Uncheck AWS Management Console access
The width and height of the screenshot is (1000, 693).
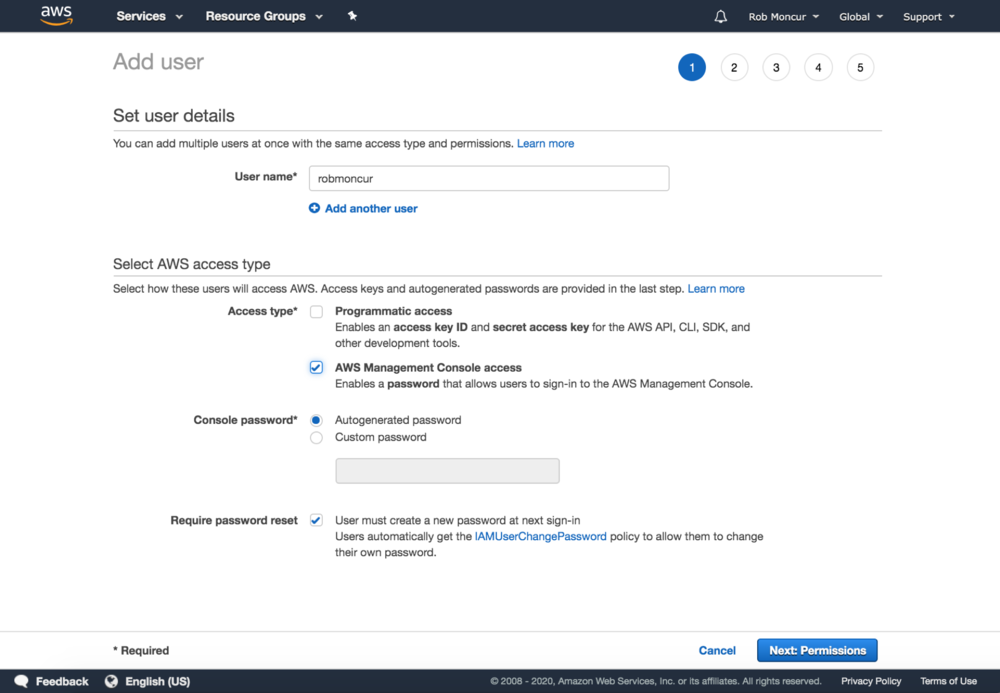point(316,368)
